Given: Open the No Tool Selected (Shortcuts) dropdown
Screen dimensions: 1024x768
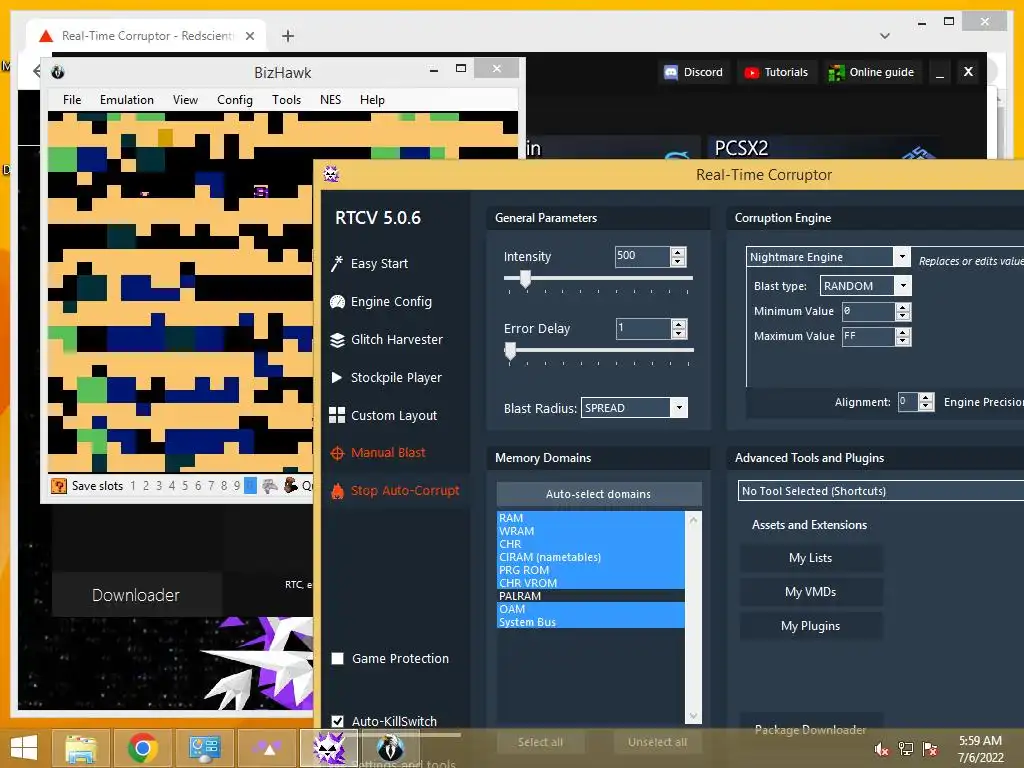Looking at the screenshot, I should 881,491.
